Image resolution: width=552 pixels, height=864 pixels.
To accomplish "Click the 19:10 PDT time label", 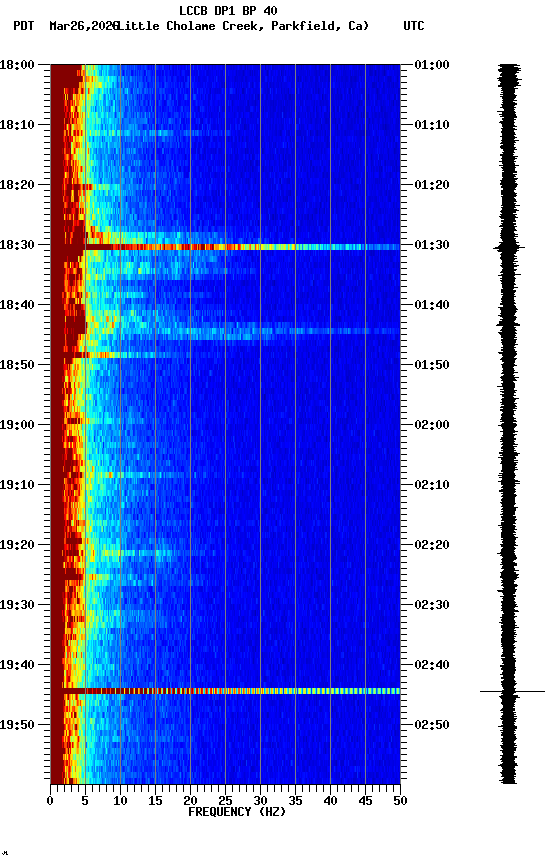I will 17,485.
